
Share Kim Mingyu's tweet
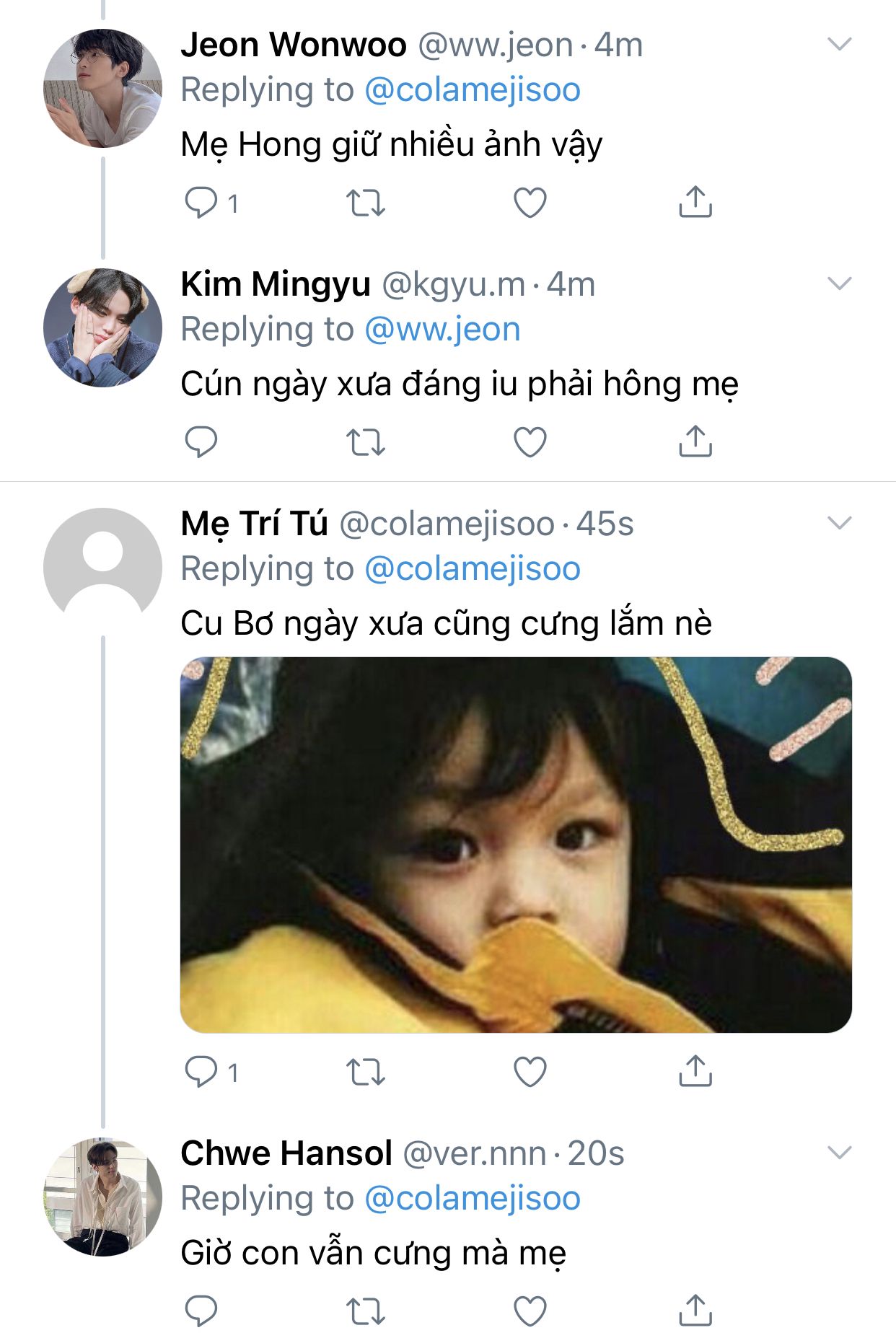pos(695,441)
